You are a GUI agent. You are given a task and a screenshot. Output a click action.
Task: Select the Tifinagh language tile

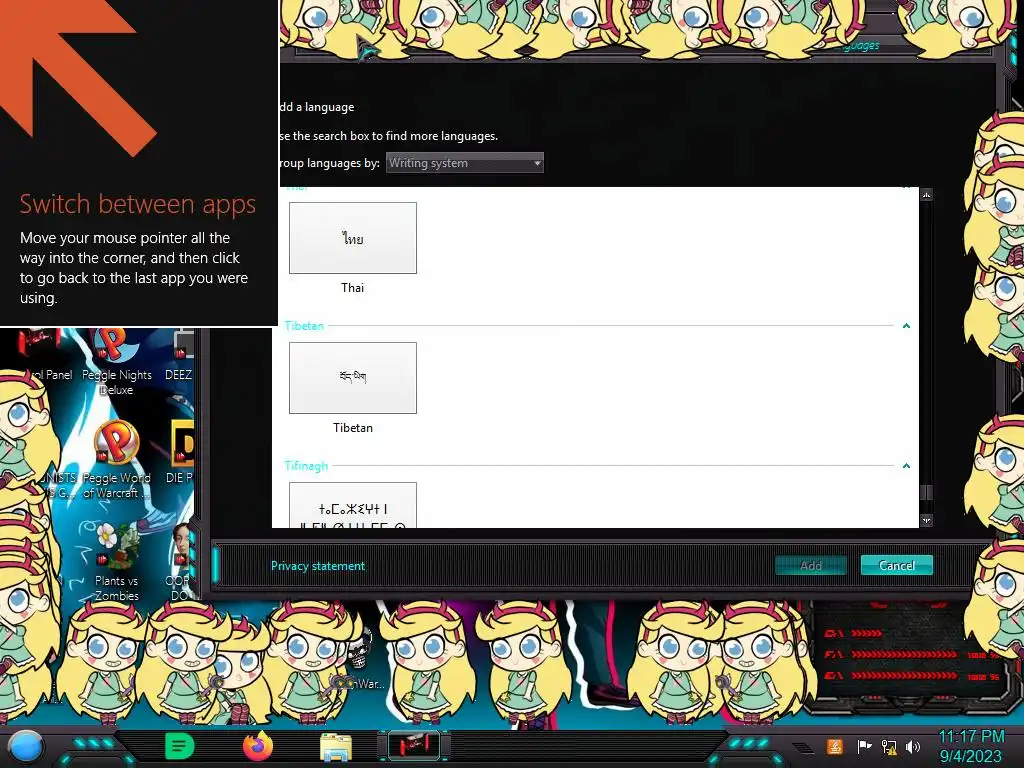click(353, 505)
